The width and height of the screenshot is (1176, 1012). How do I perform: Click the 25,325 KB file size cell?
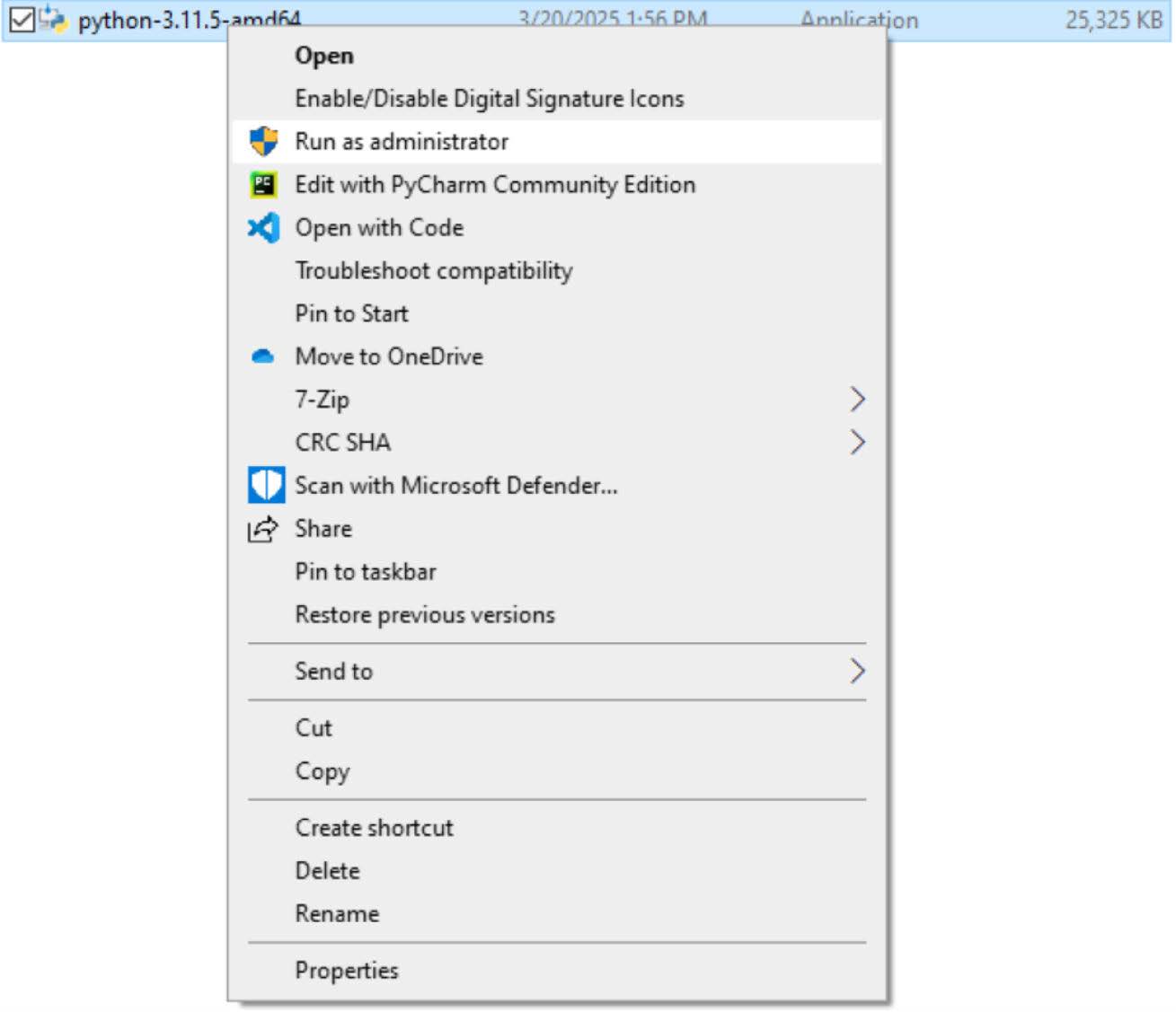pos(1113,20)
